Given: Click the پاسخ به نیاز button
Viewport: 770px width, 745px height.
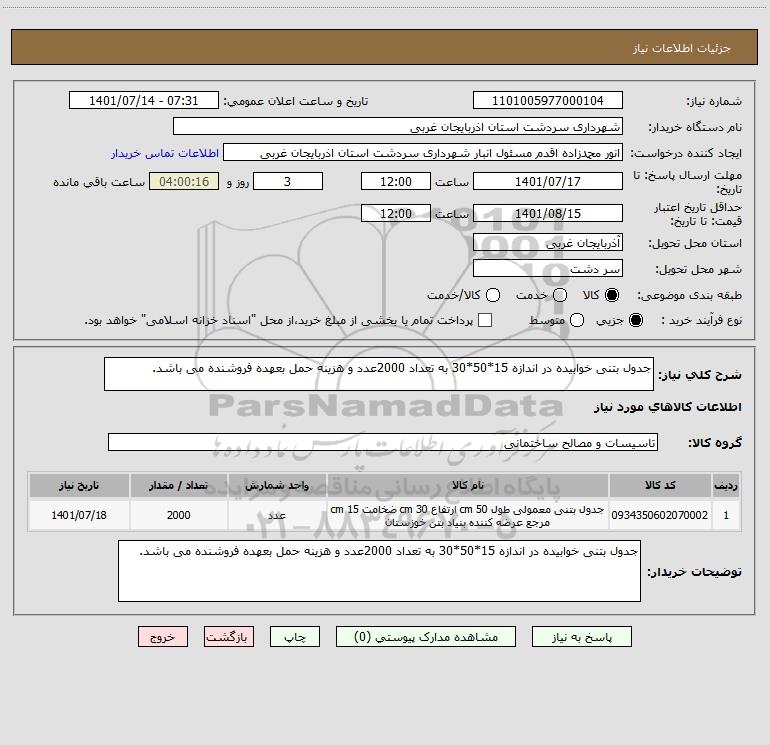Looking at the screenshot, I should [x=582, y=637].
